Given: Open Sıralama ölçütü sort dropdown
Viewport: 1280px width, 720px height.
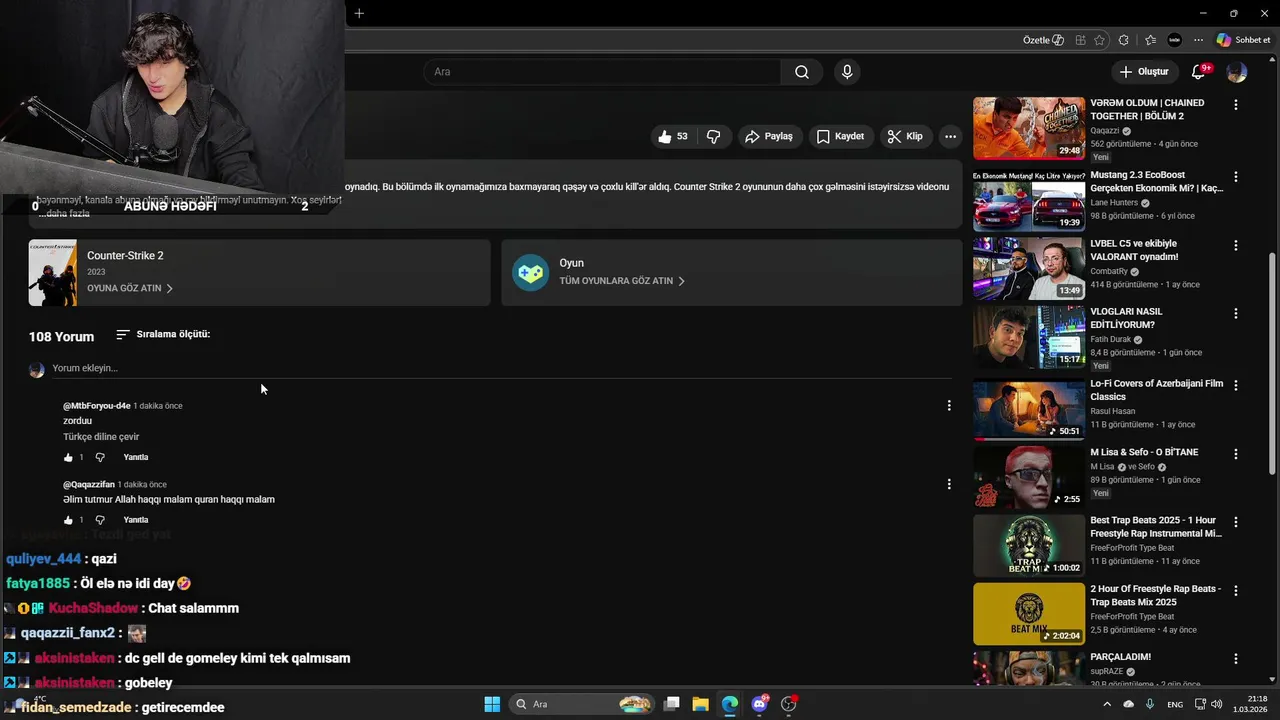Looking at the screenshot, I should [163, 334].
